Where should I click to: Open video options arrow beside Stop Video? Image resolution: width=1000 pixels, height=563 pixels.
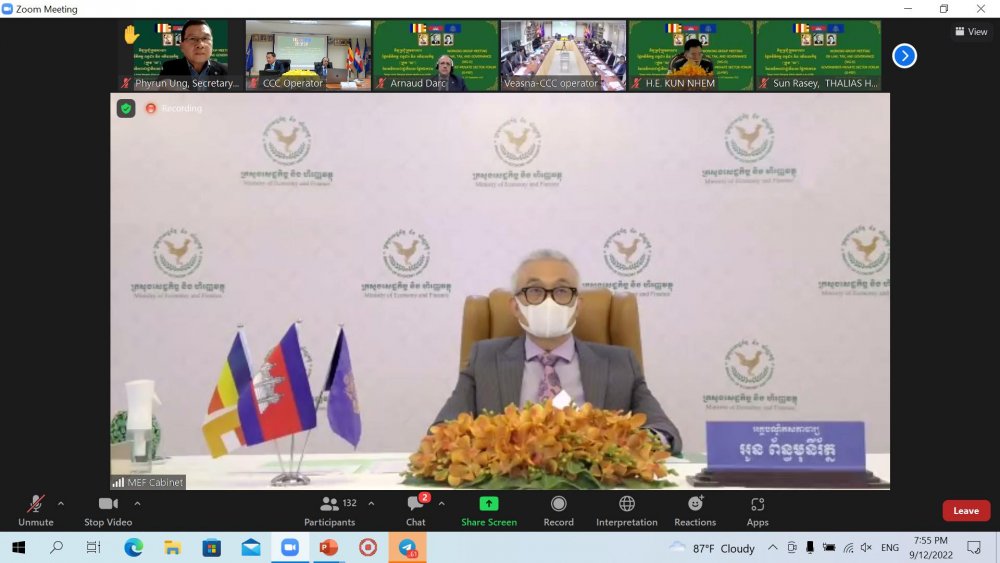(137, 504)
